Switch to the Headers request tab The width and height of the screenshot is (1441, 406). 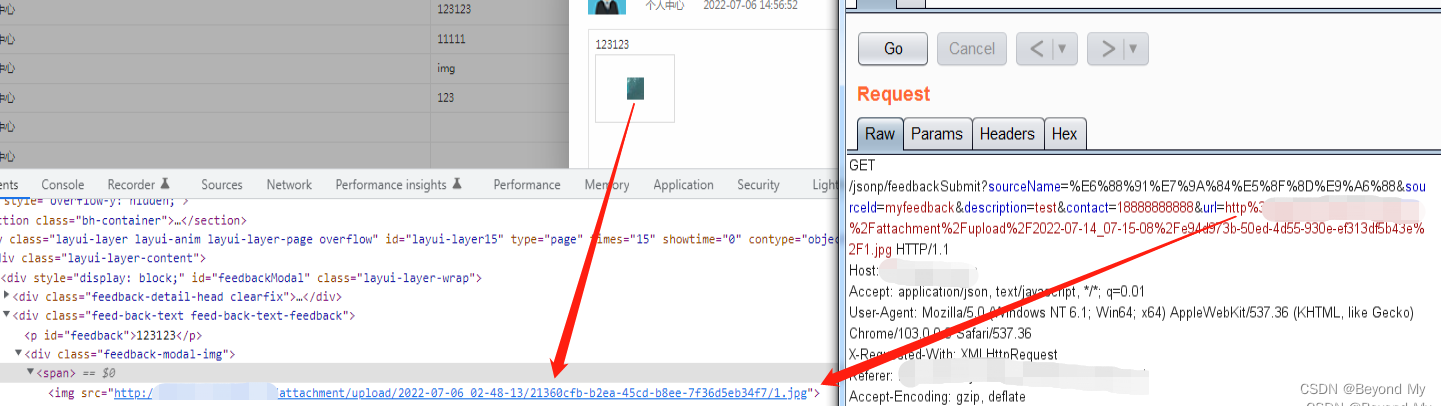coord(1007,134)
